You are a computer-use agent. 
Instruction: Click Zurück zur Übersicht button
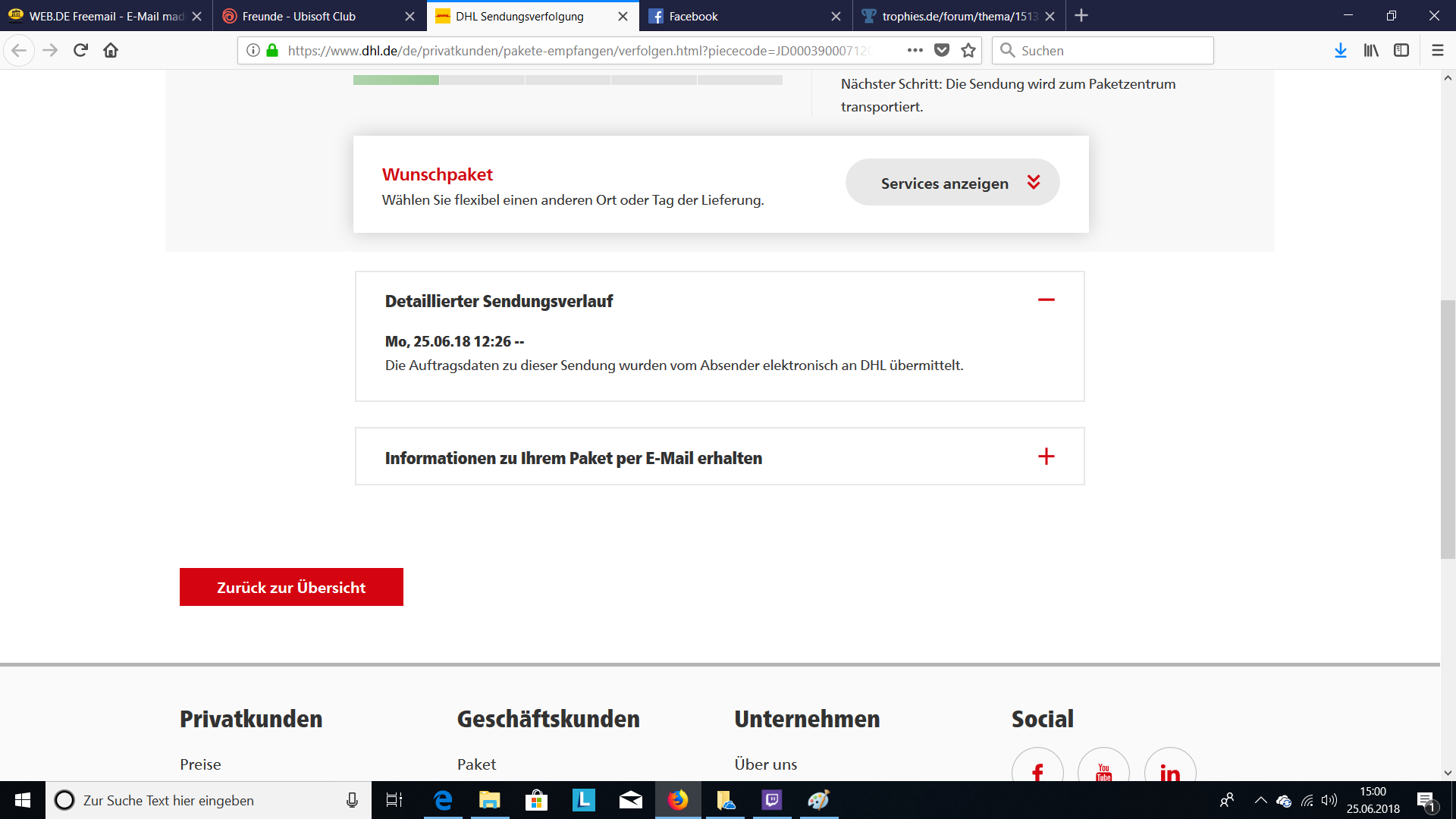click(x=291, y=587)
